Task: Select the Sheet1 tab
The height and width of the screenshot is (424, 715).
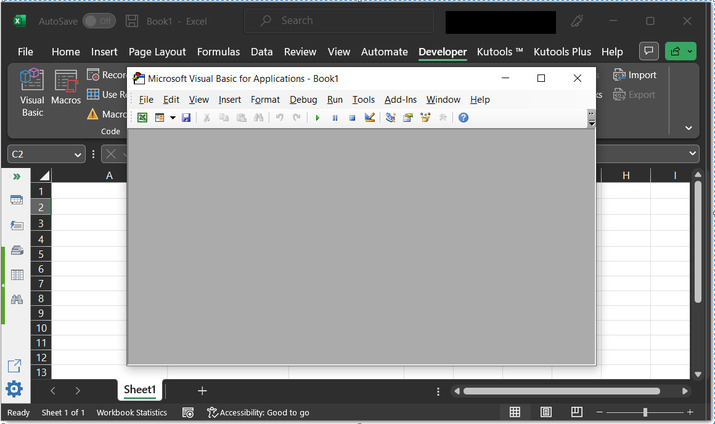Action: click(140, 390)
